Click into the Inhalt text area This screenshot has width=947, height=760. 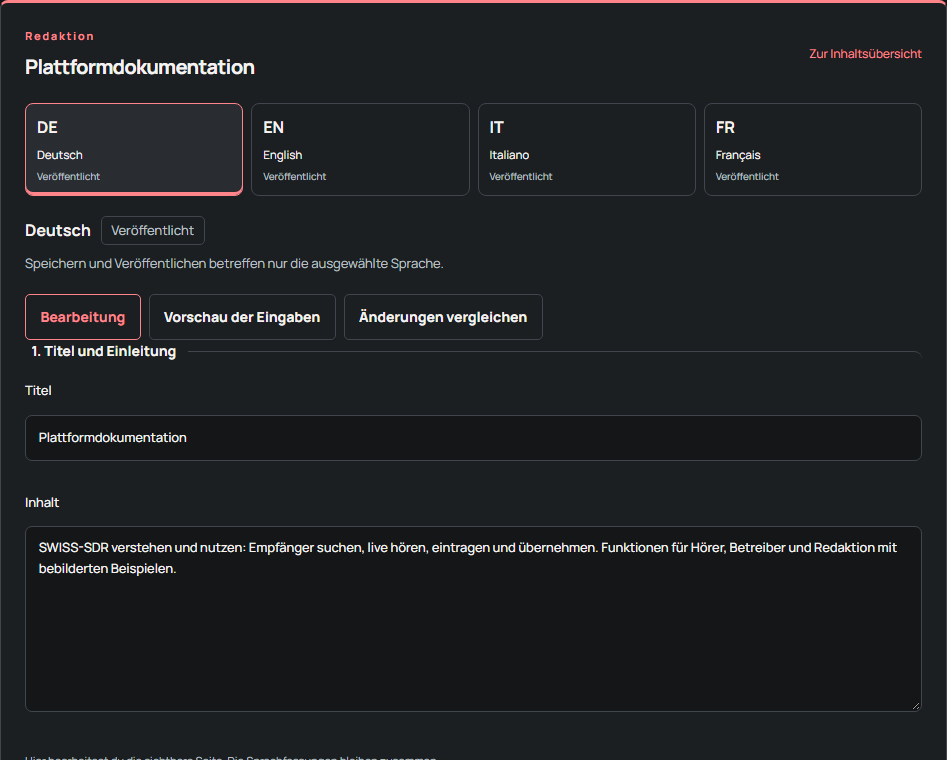pos(474,619)
